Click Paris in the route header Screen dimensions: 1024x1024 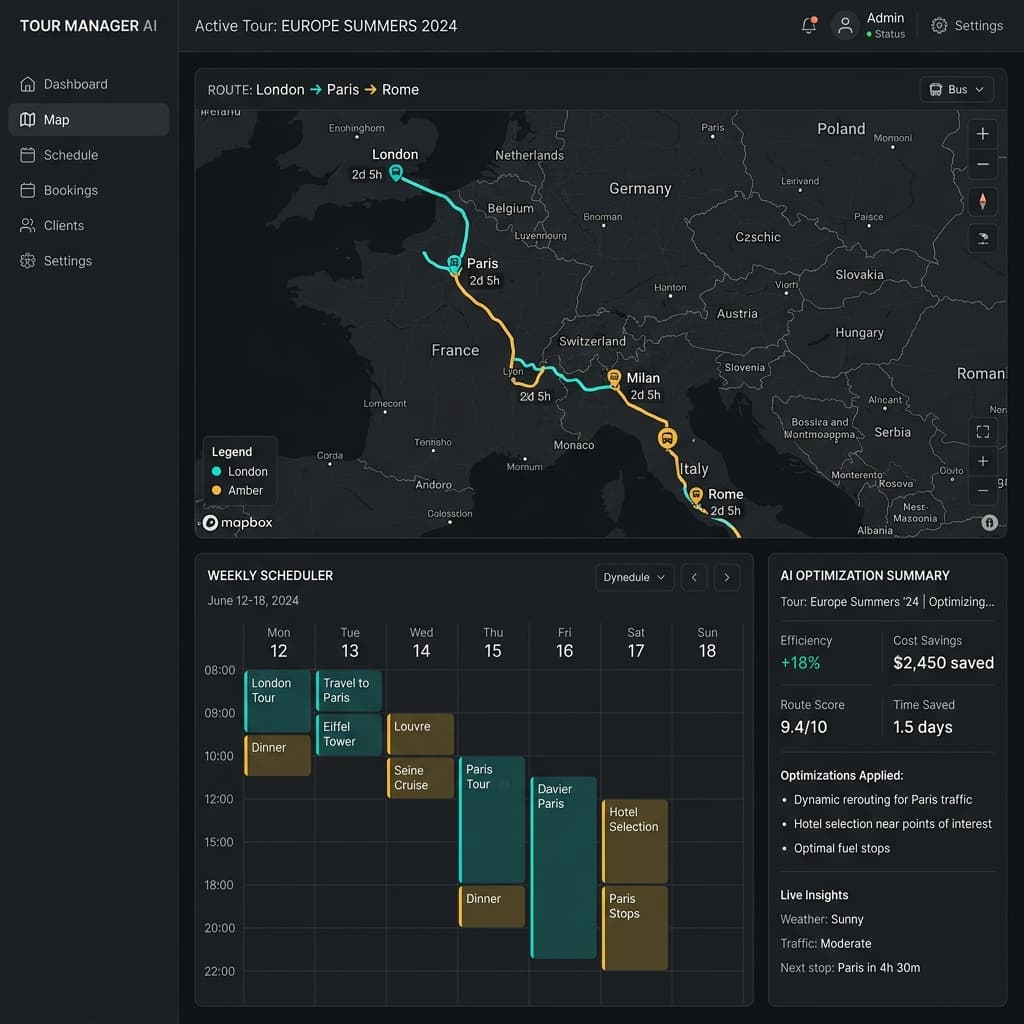[x=343, y=89]
